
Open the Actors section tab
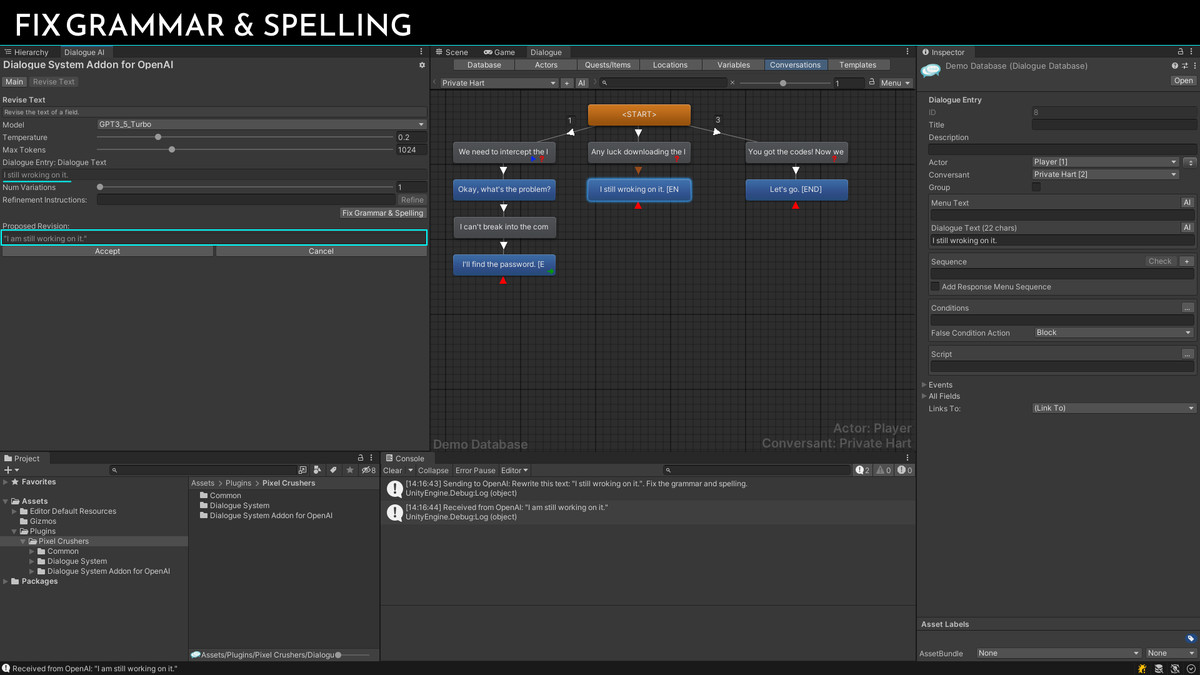click(x=546, y=65)
